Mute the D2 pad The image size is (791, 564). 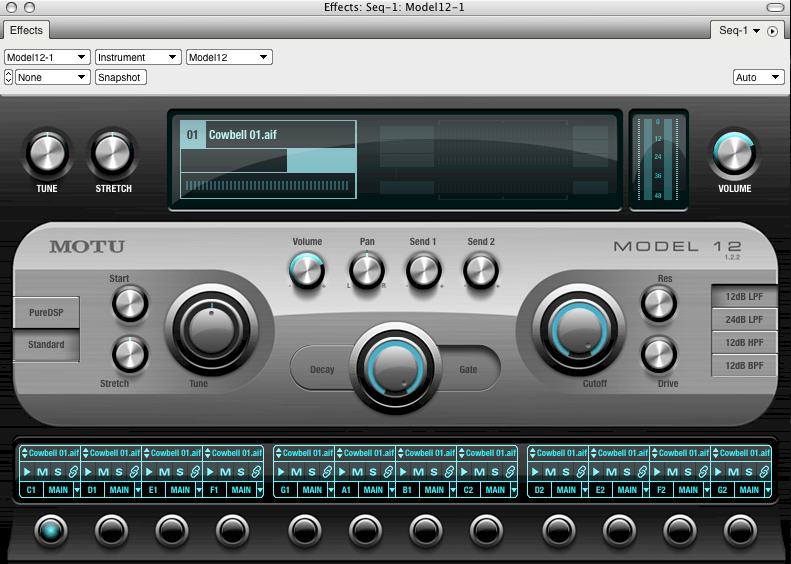click(x=550, y=472)
